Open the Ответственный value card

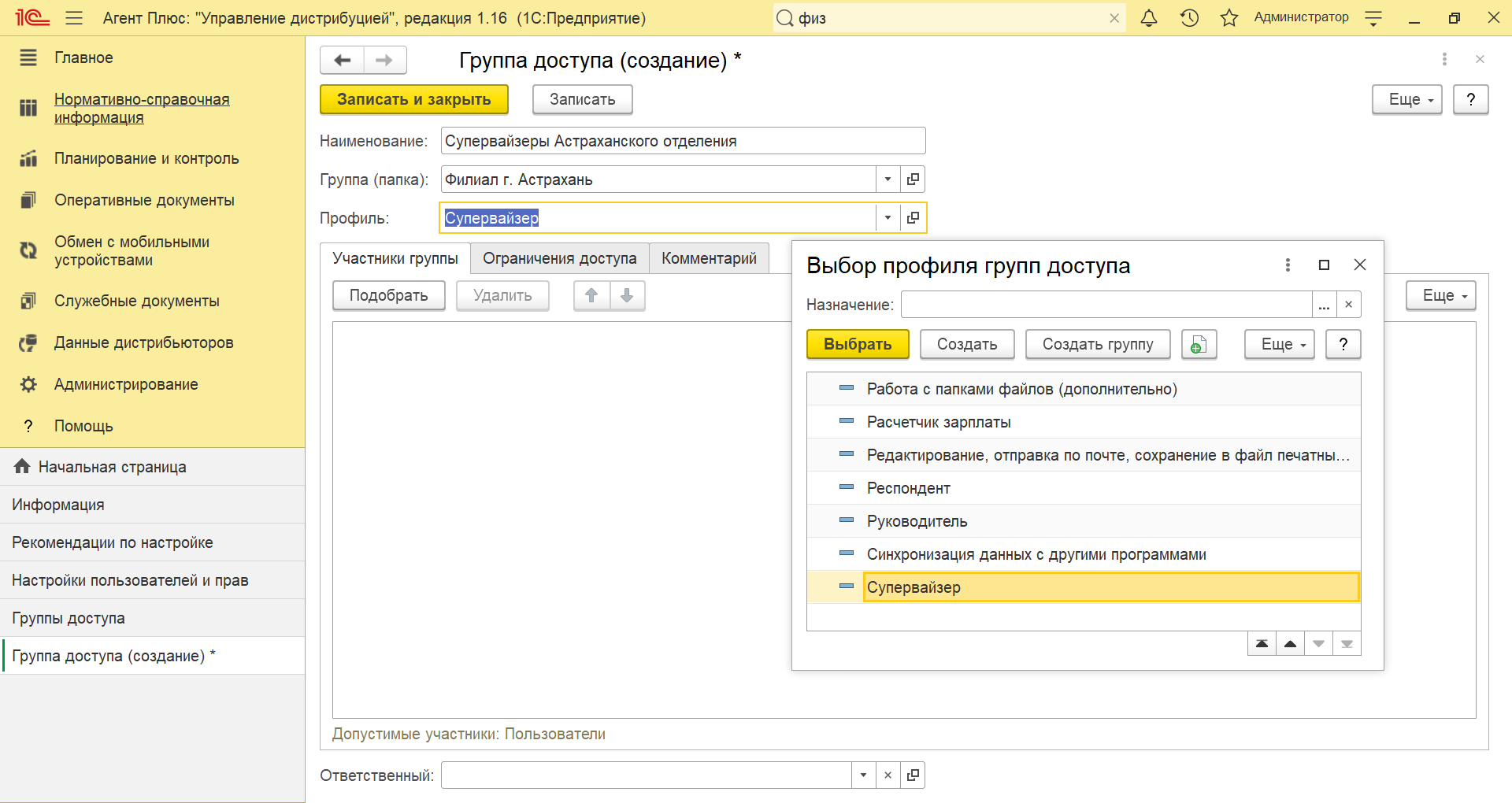913,775
